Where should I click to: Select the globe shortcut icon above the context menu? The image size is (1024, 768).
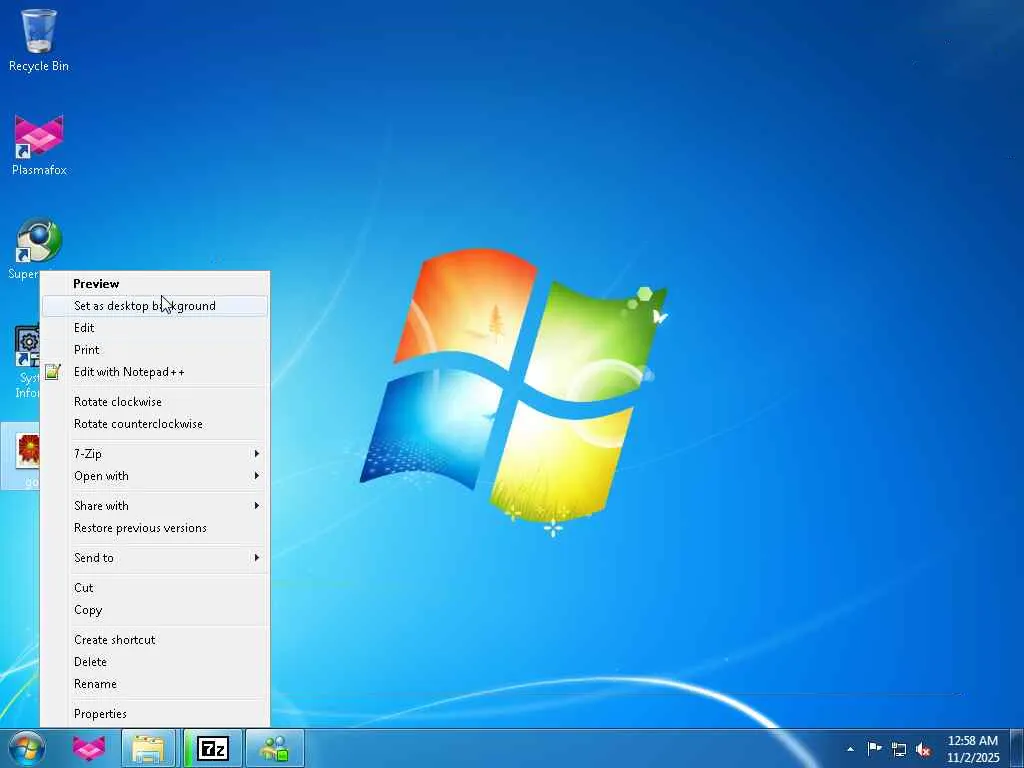pos(39,240)
